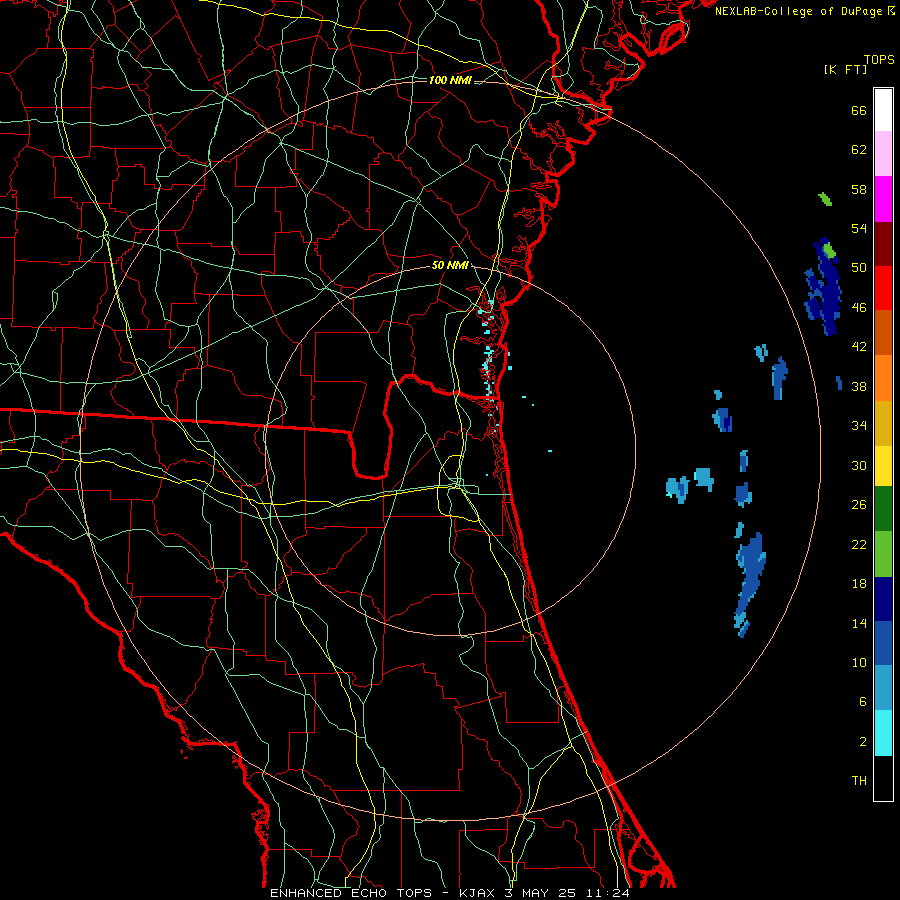The height and width of the screenshot is (900, 900).
Task: Click the legend value "62"
Action: coord(859,150)
